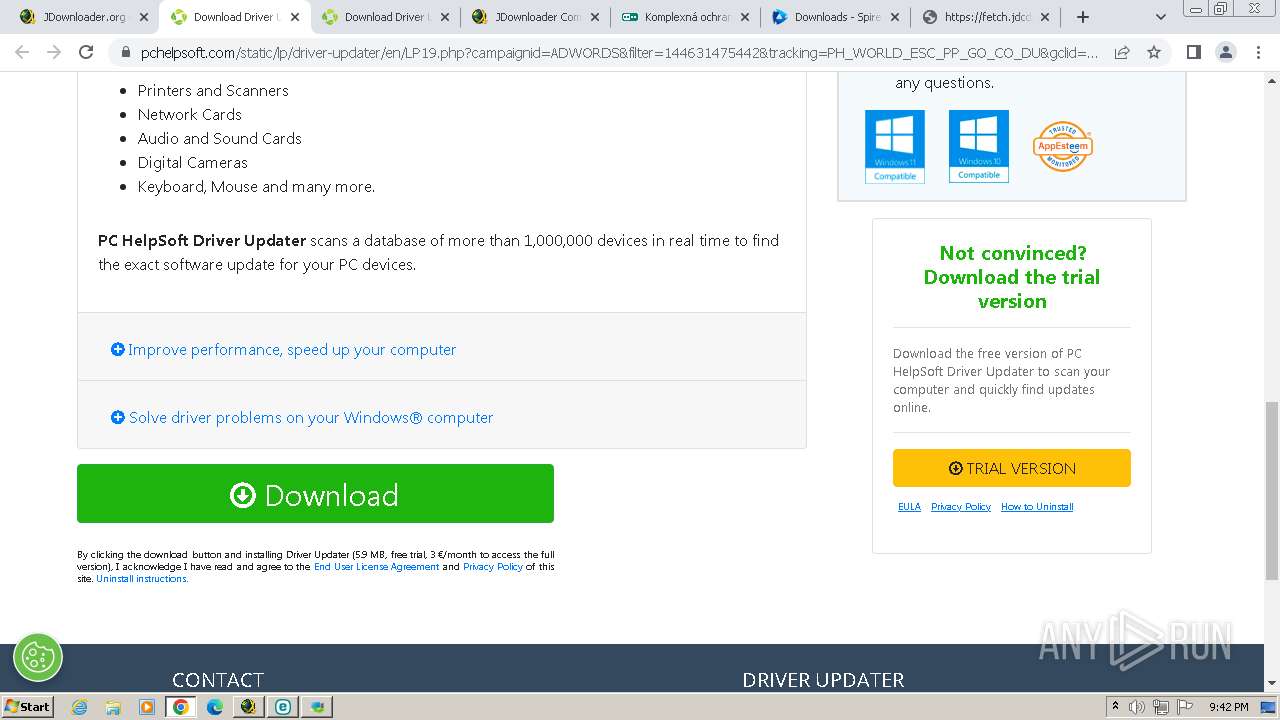Click the Windows 11 Compatible badge
Screen dimensions: 1280x720
point(895,147)
